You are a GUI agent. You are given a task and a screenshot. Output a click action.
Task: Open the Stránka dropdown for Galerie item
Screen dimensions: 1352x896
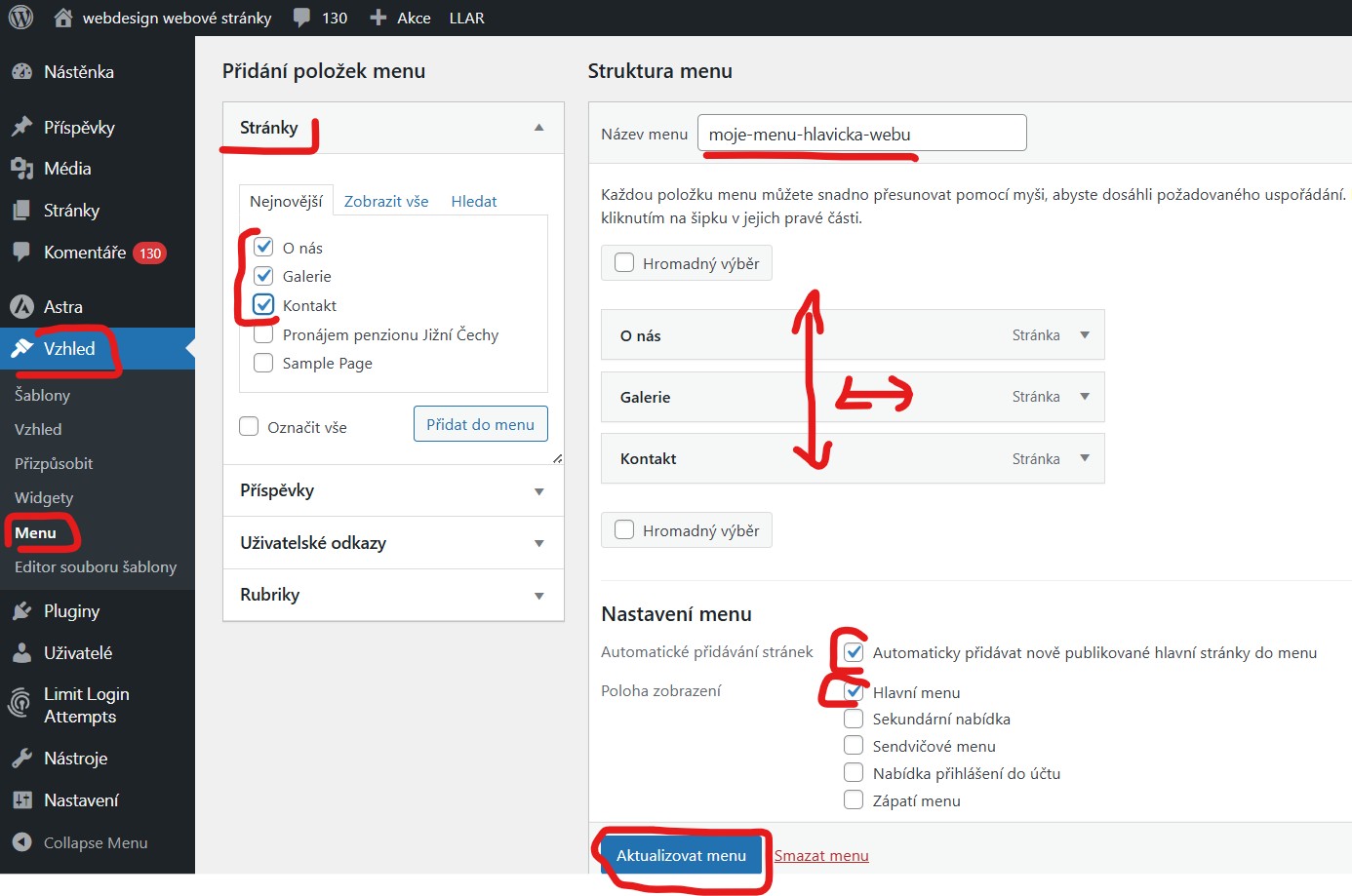click(1085, 397)
